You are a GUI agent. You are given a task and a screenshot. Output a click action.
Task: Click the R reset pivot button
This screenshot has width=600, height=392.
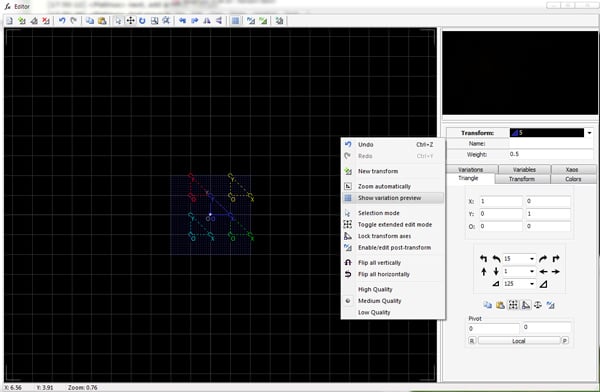pyautogui.click(x=472, y=341)
